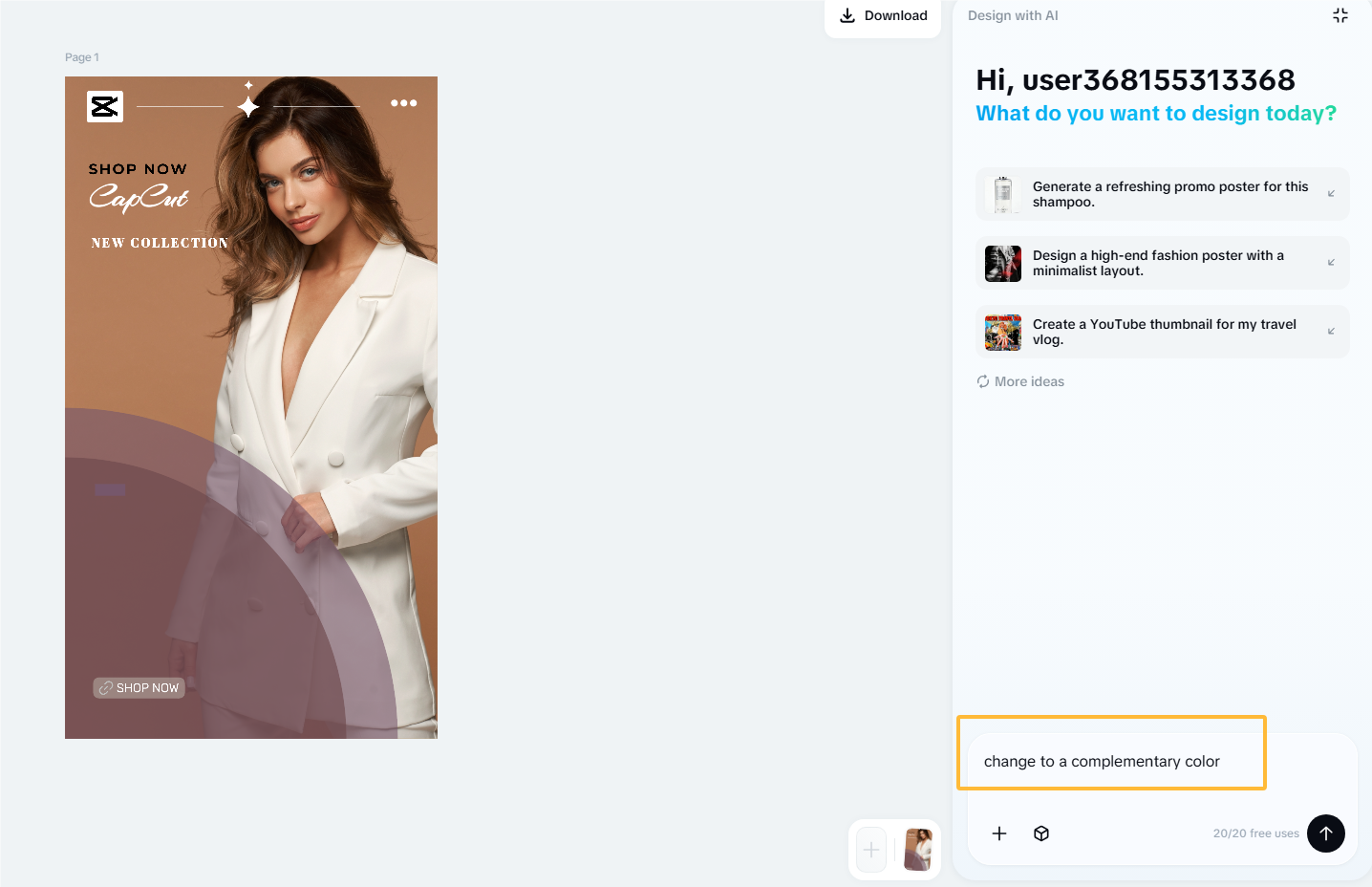The image size is (1372, 887).
Task: Collapse the Design with AI panel
Action: (x=1340, y=15)
